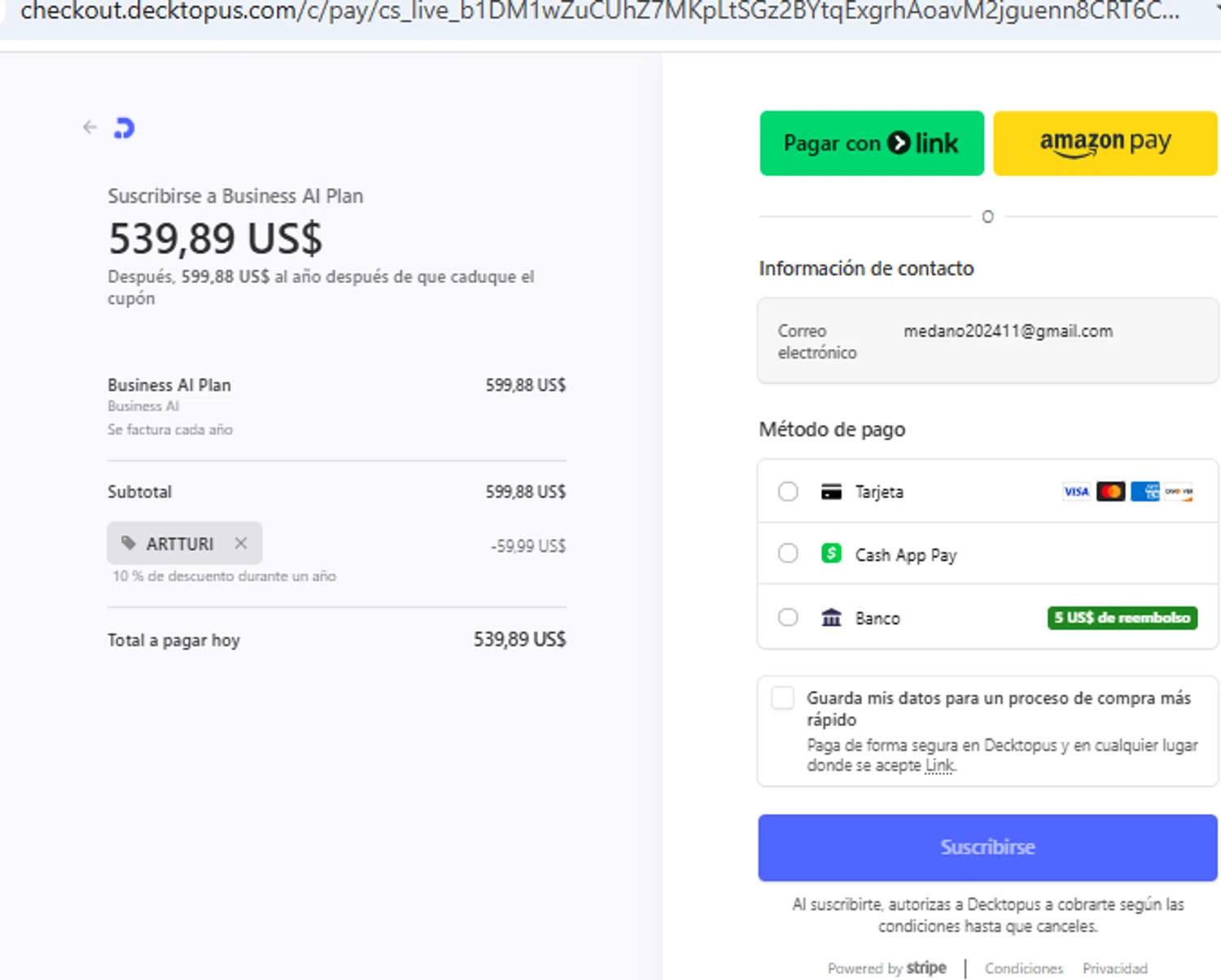The image size is (1221, 980).
Task: Remove the ARTTURI coupon code
Action: (241, 543)
